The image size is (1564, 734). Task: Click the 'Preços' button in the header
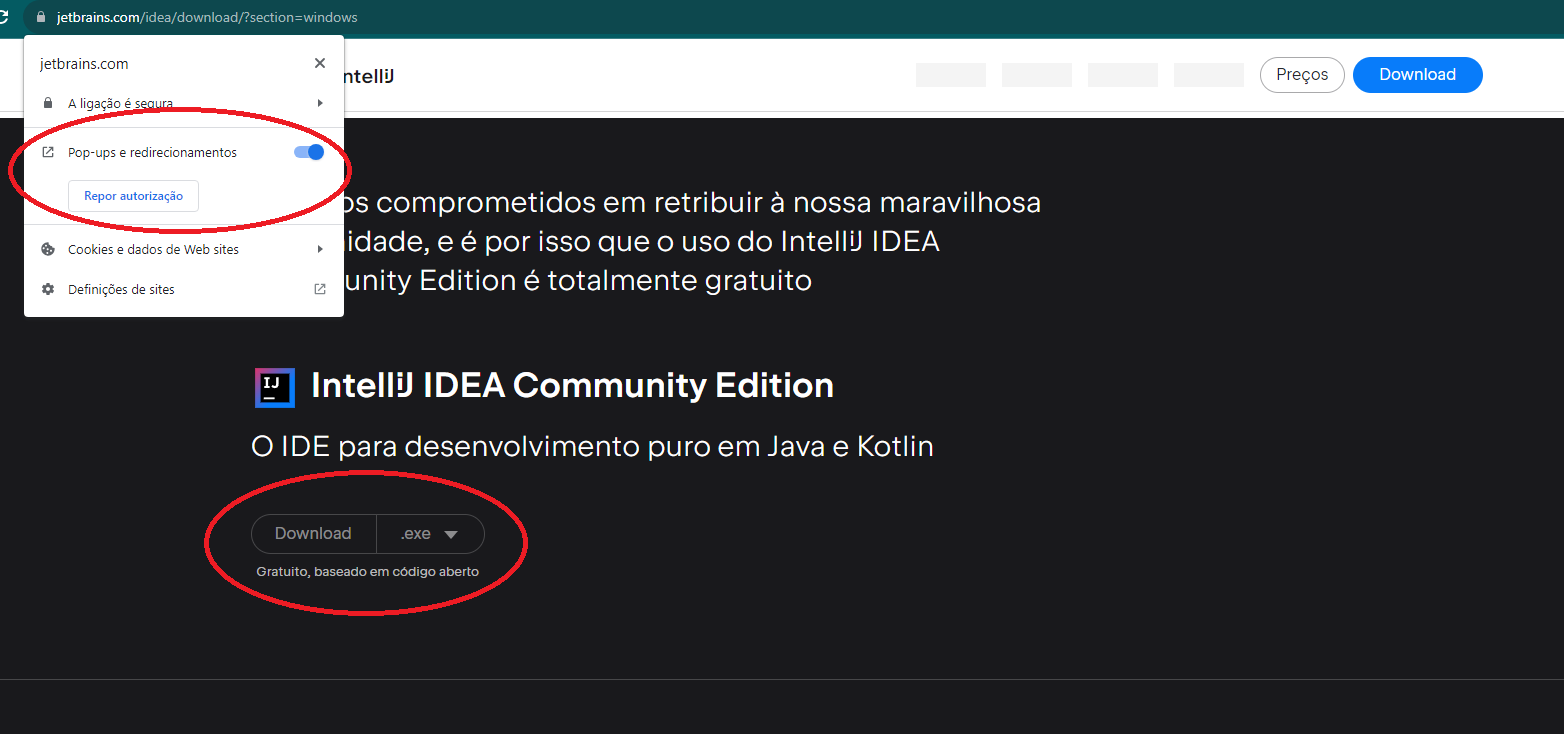tap(1302, 74)
